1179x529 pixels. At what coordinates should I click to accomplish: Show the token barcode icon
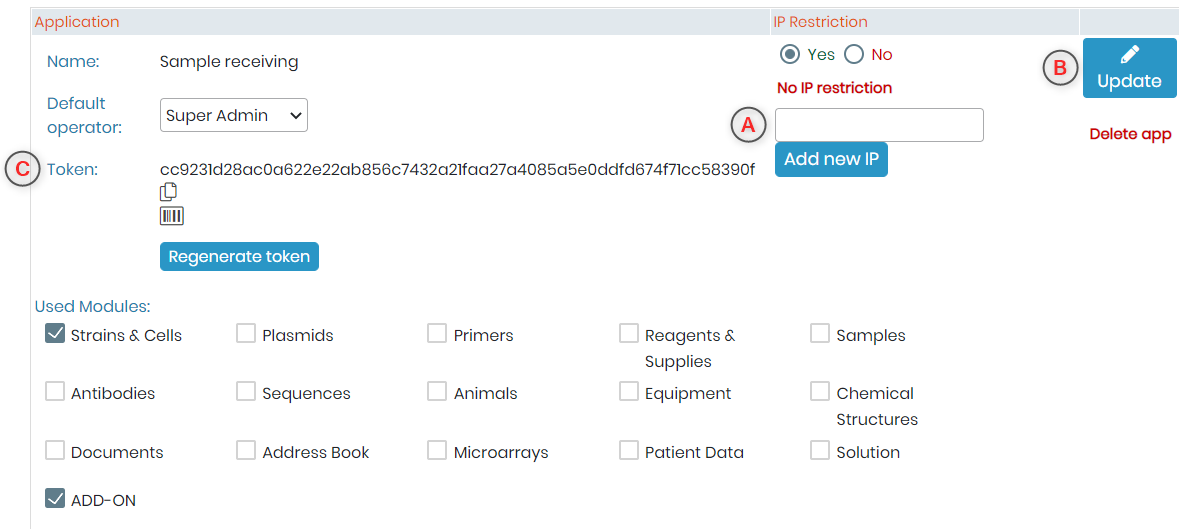(171, 216)
